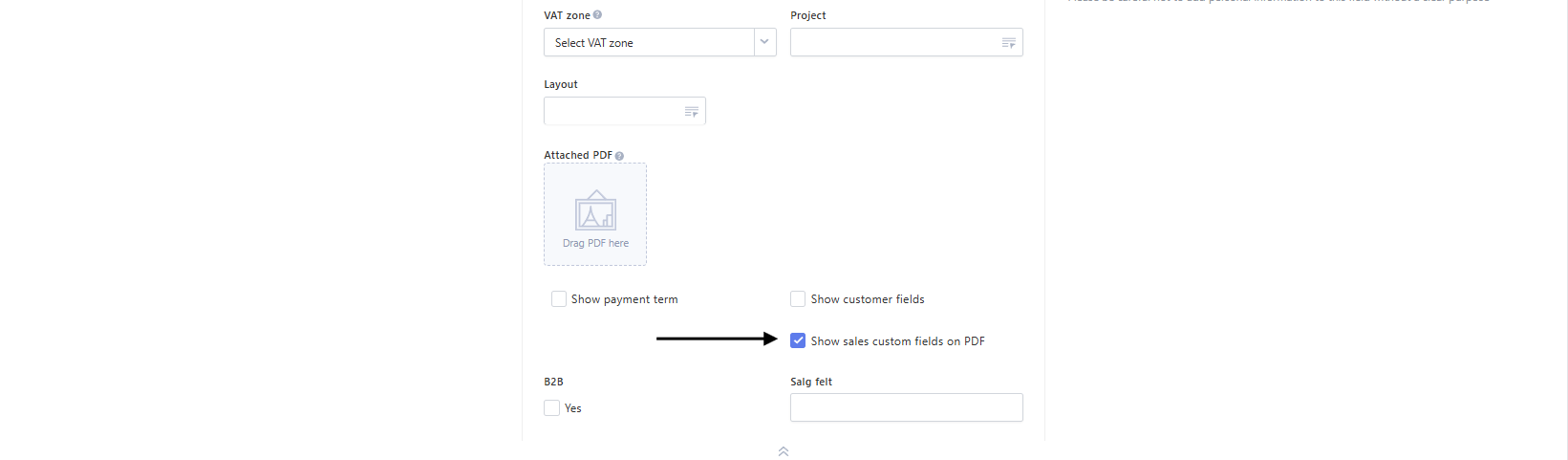Screen dimensions: 1568x460
Task: Enable the Show customer fields checkbox
Action: (798, 299)
